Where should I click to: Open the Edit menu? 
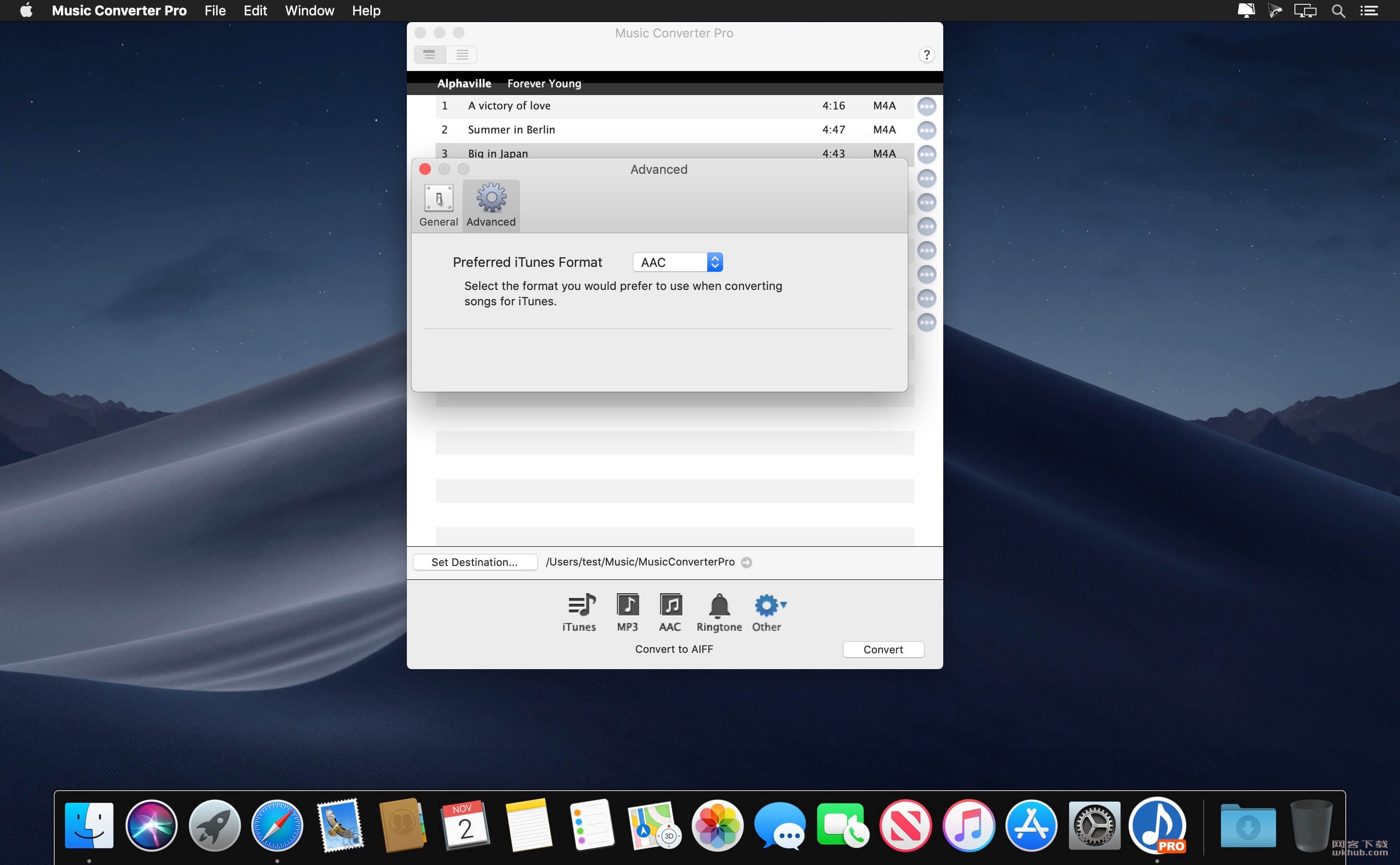point(255,10)
